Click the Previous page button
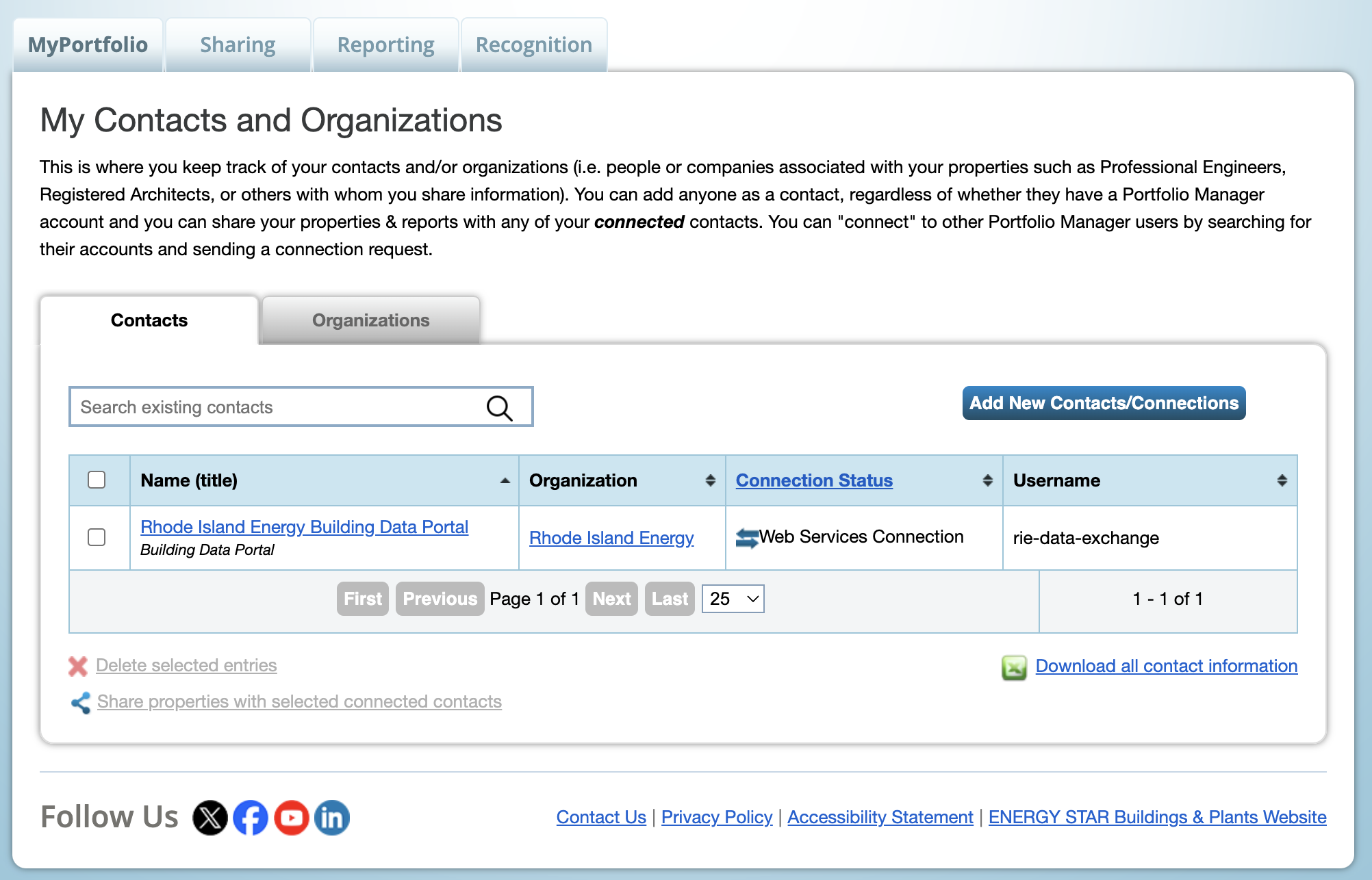This screenshot has width=1372, height=880. click(440, 599)
